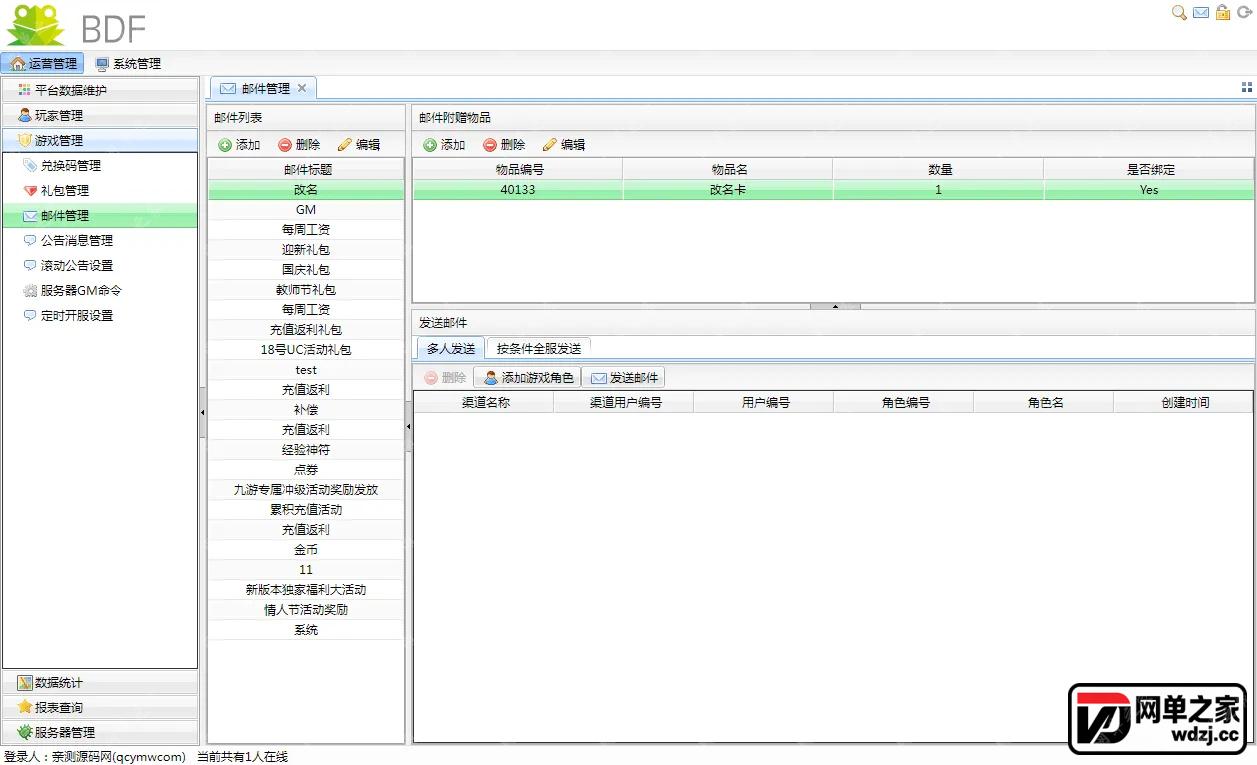Close the 邮件管理 tab

[x=302, y=88]
